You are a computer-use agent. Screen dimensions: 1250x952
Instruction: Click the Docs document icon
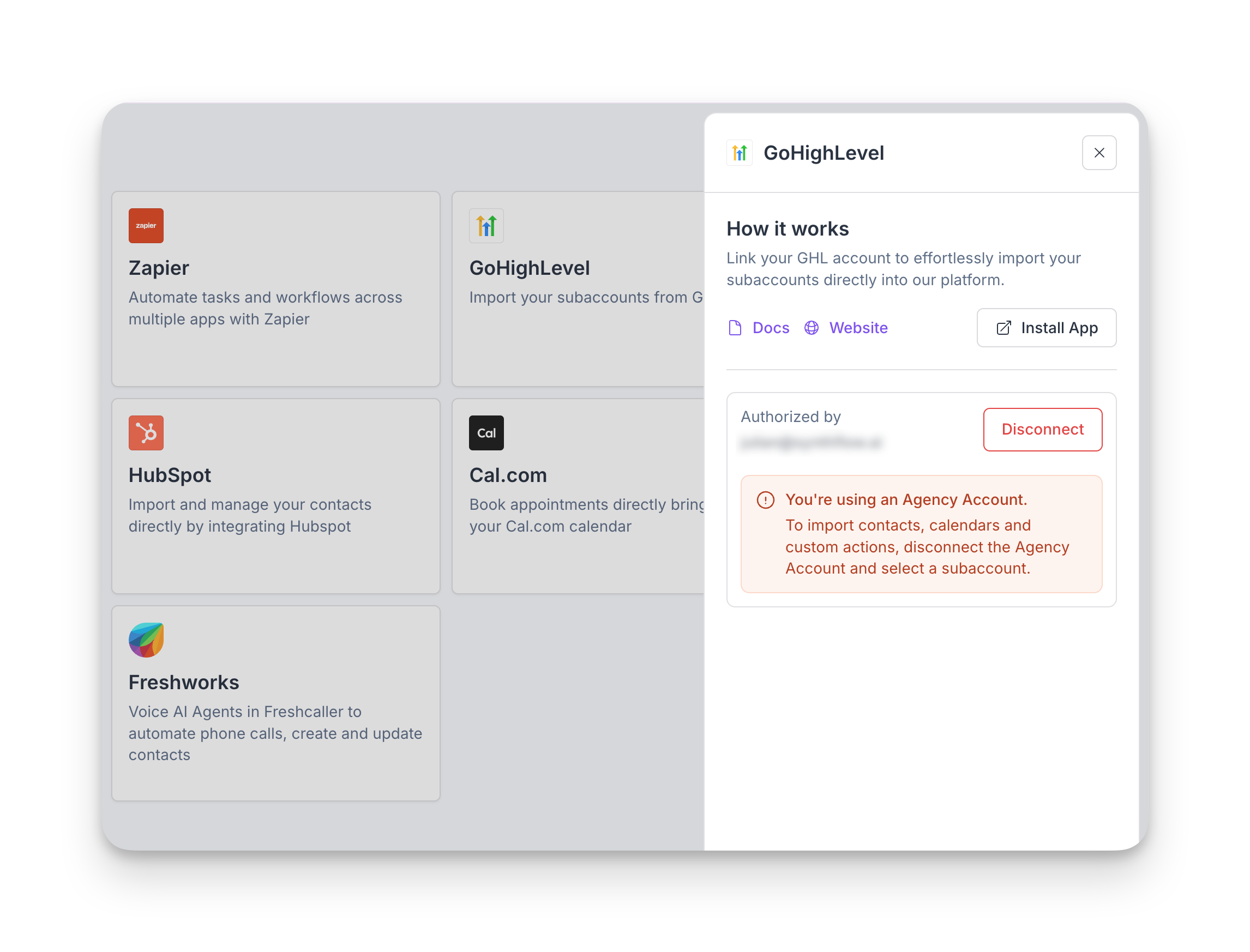pyautogui.click(x=735, y=328)
